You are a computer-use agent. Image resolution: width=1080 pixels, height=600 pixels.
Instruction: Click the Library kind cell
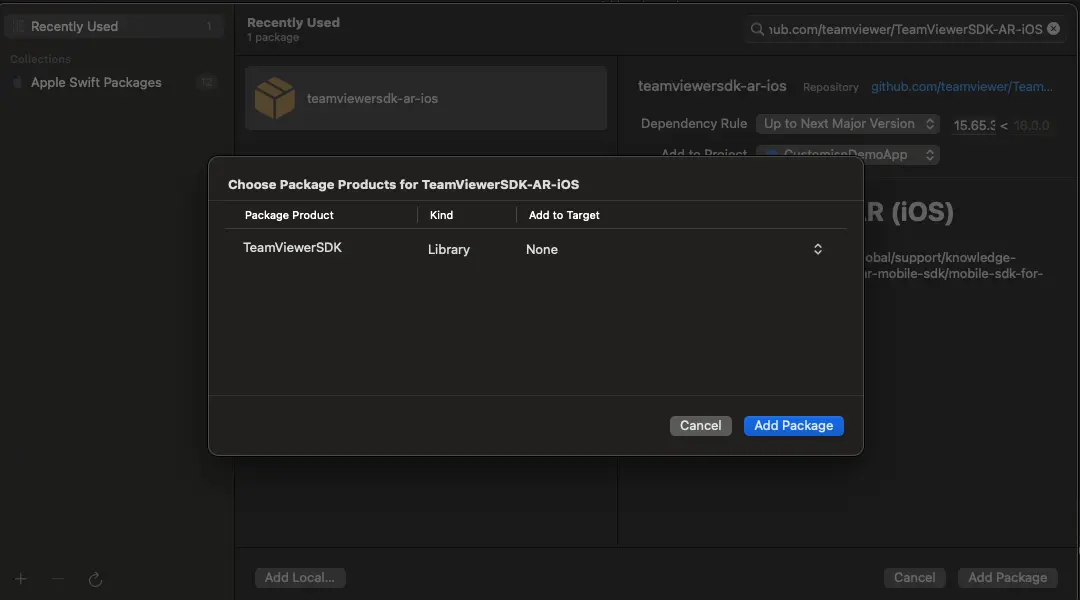tap(448, 249)
